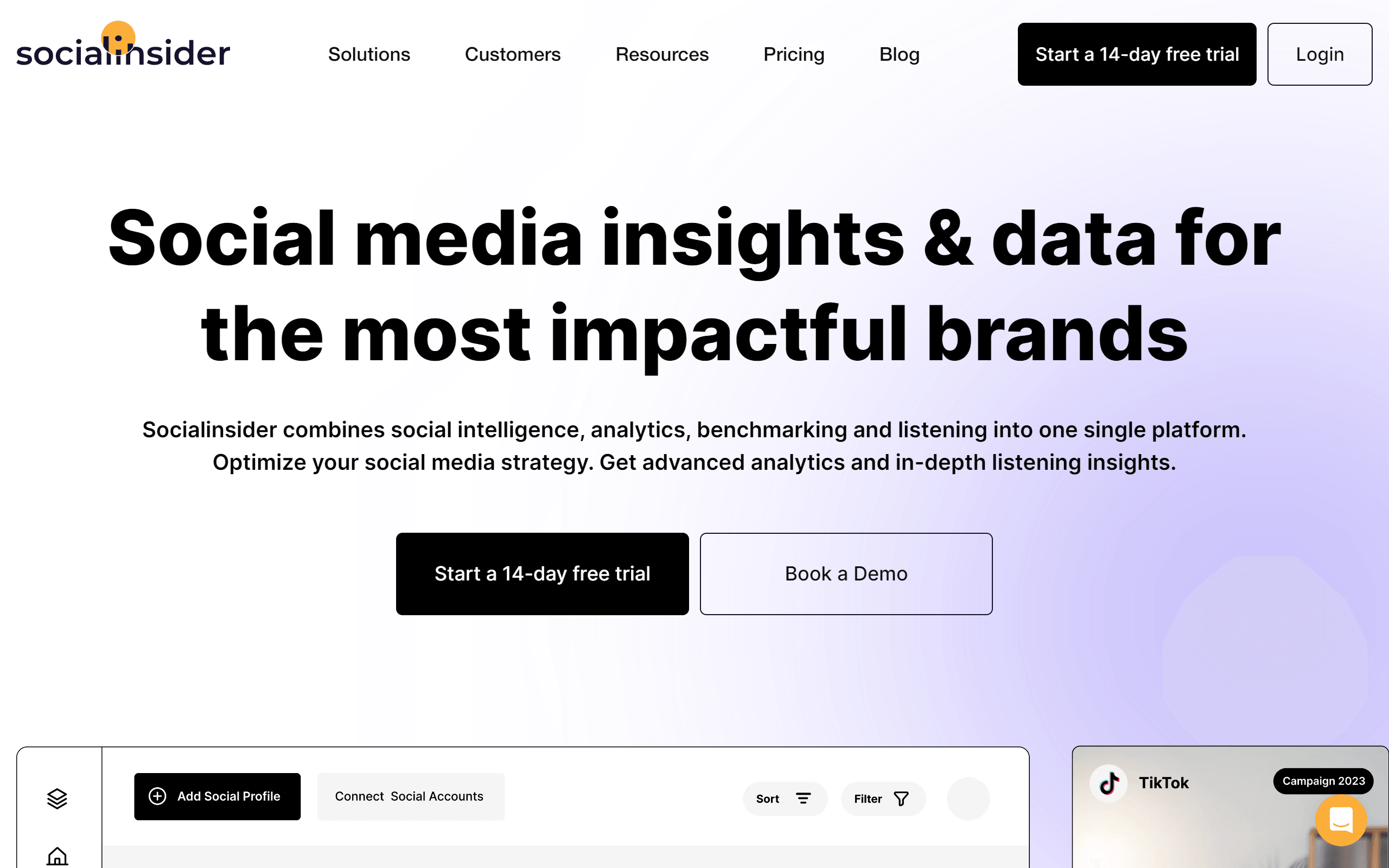Viewport: 1389px width, 868px height.
Task: Click the Solutions navigation dropdown
Action: coord(368,54)
